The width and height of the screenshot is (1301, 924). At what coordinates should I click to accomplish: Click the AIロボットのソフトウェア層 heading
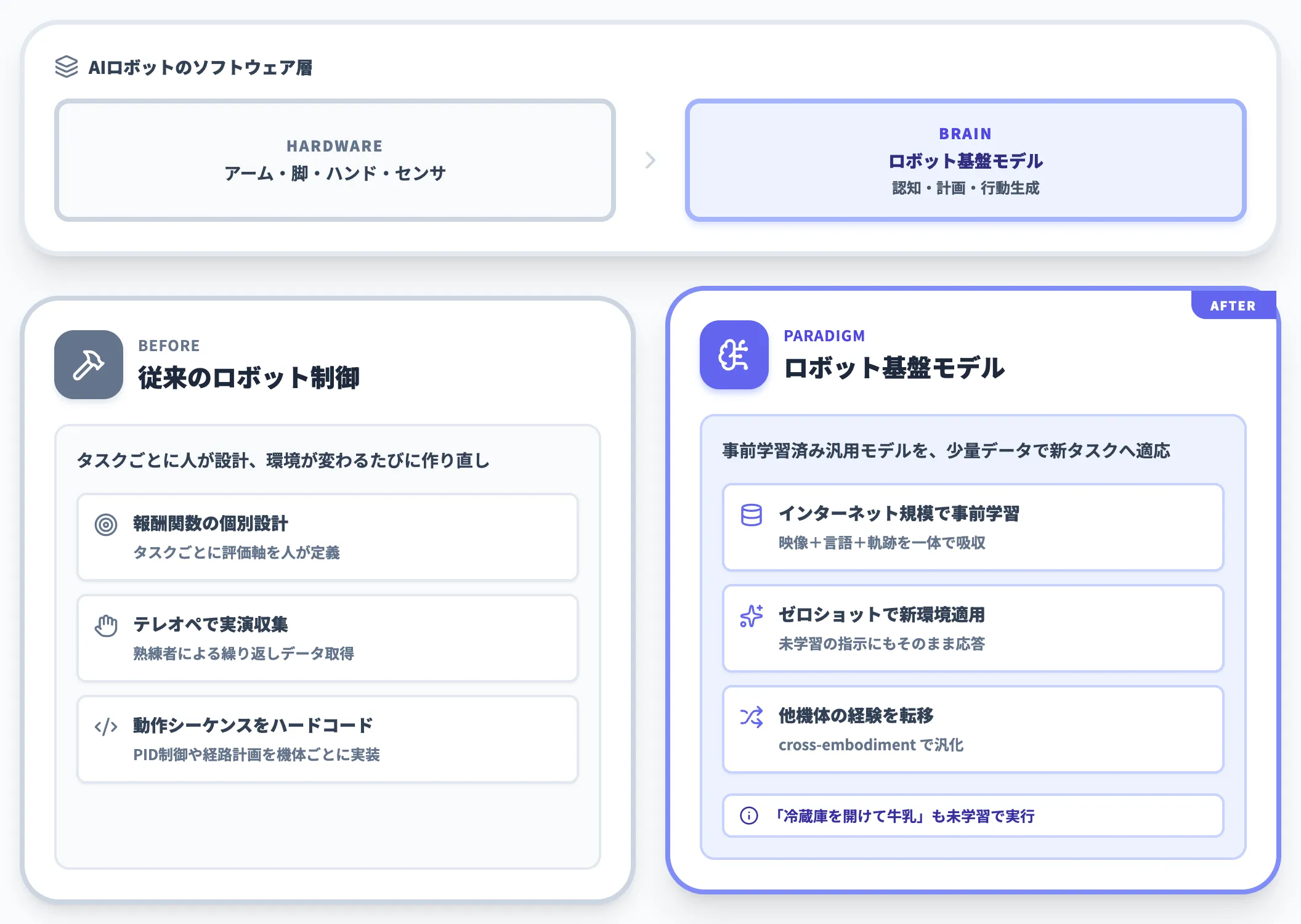click(200, 67)
